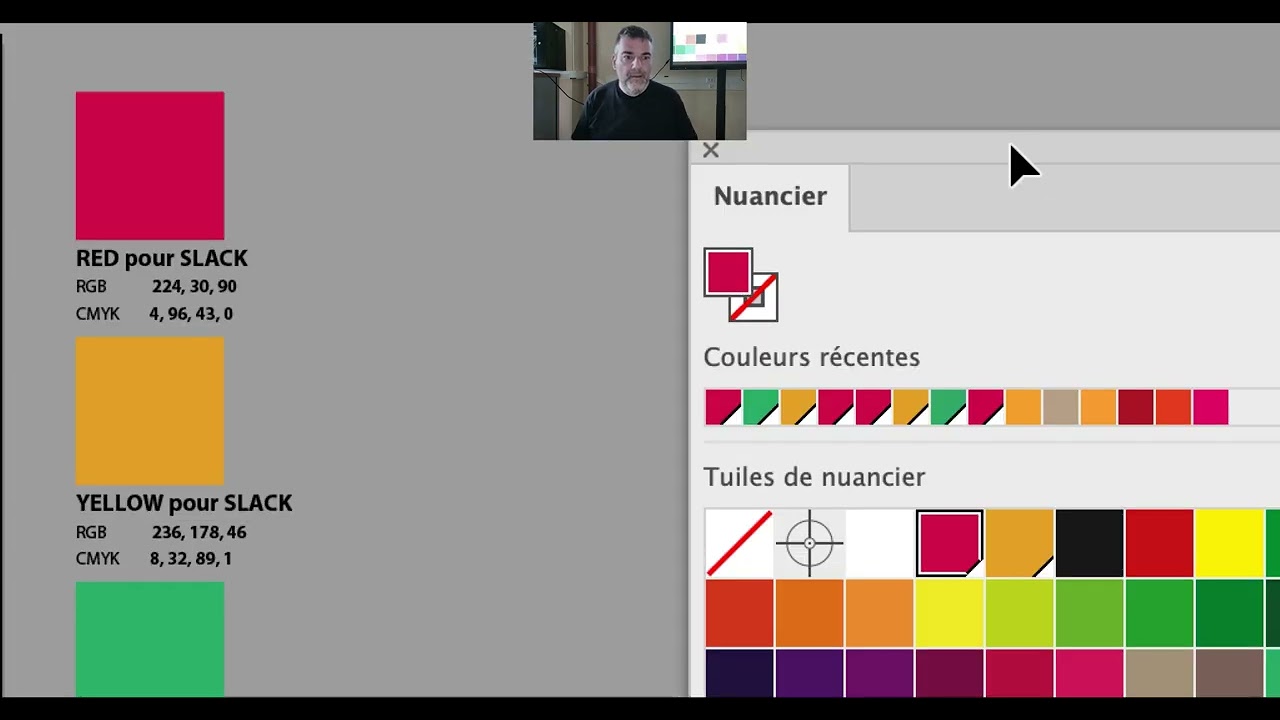Choose the black swatch tile
This screenshot has width=1280, height=720.
(x=1089, y=543)
